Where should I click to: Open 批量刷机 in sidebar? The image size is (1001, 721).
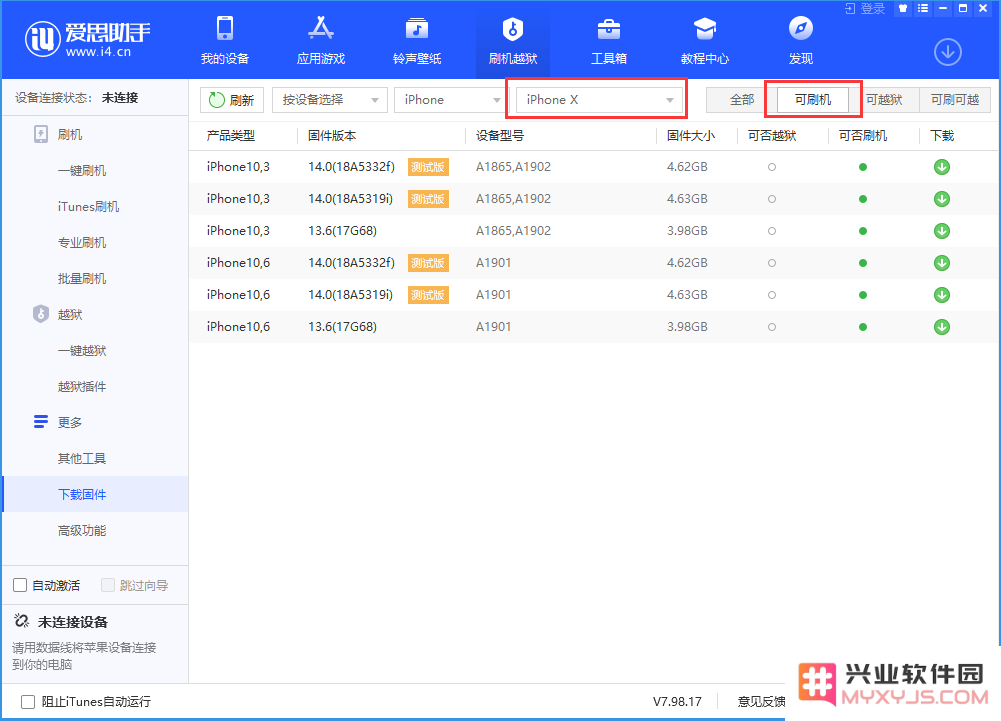coord(82,278)
